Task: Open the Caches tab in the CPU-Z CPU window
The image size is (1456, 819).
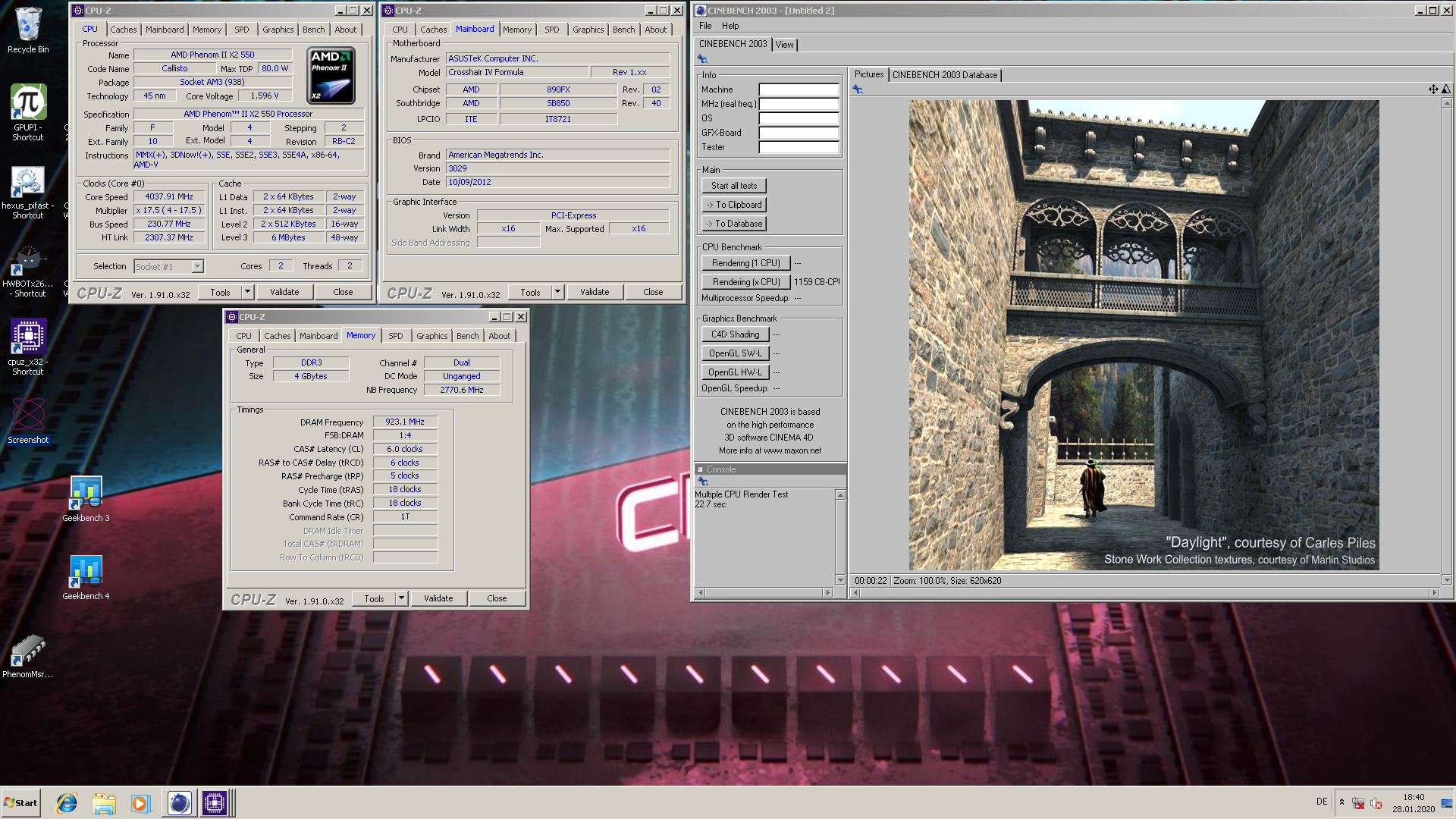Action: tap(124, 30)
